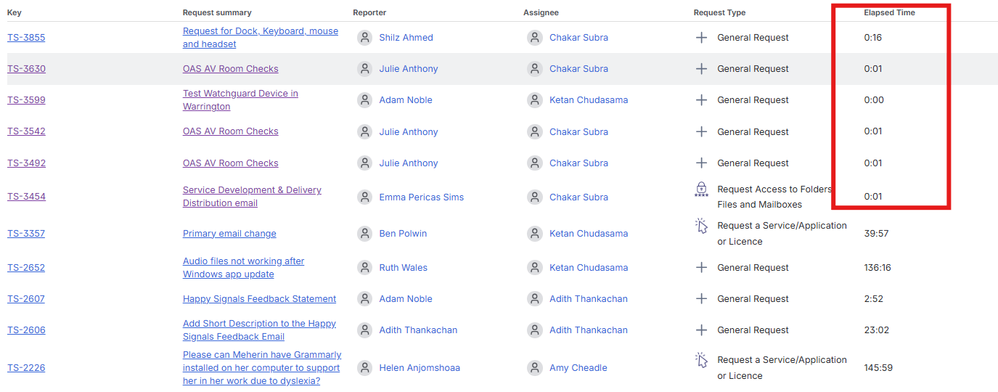Click Ruth Wales's reporter avatar icon

tap(365, 267)
